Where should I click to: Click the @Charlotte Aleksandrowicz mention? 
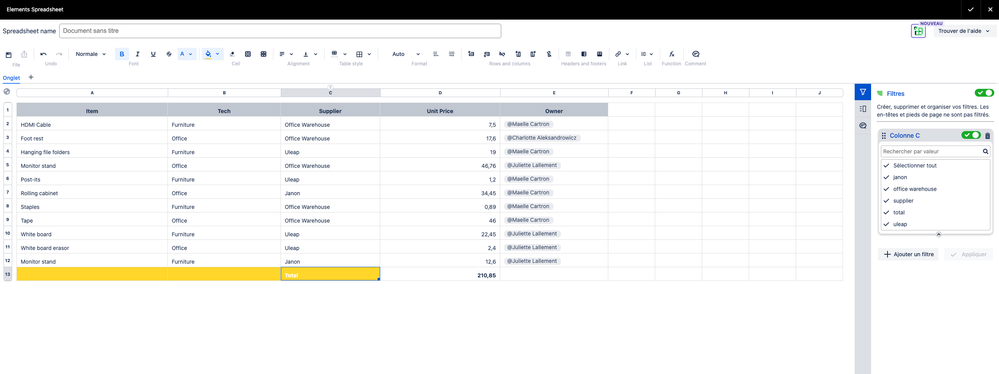click(x=543, y=138)
